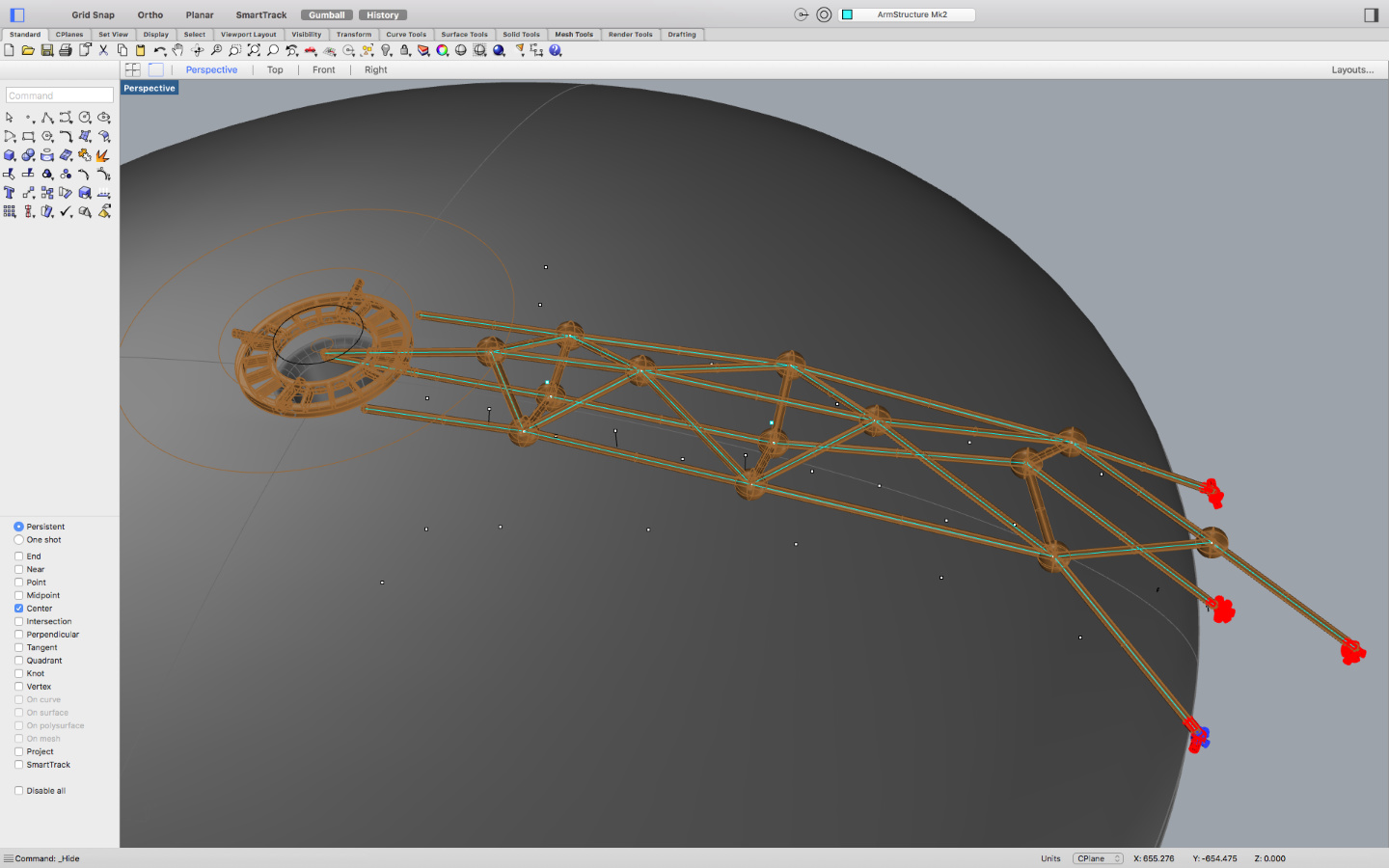Open the Layouts... menu
The width and height of the screenshot is (1389, 868).
coord(1352,69)
